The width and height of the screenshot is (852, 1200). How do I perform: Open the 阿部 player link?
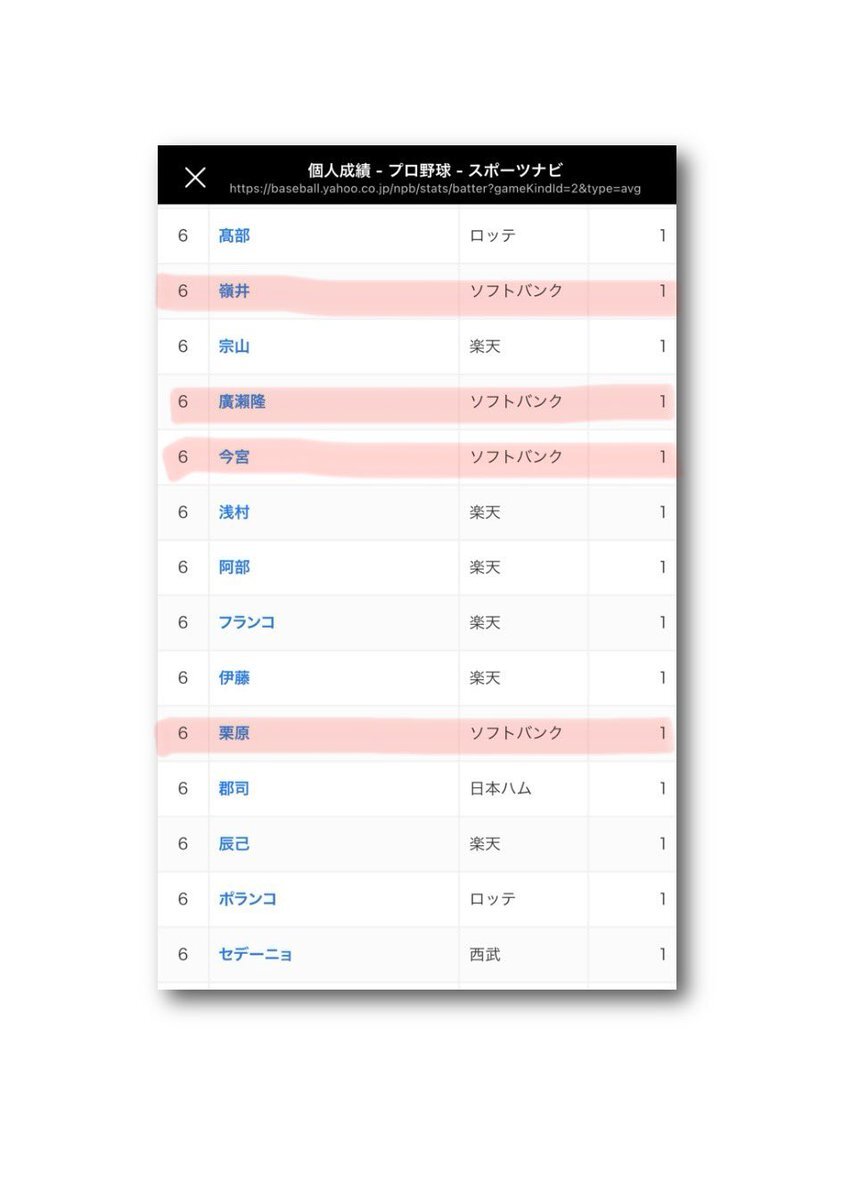(234, 567)
